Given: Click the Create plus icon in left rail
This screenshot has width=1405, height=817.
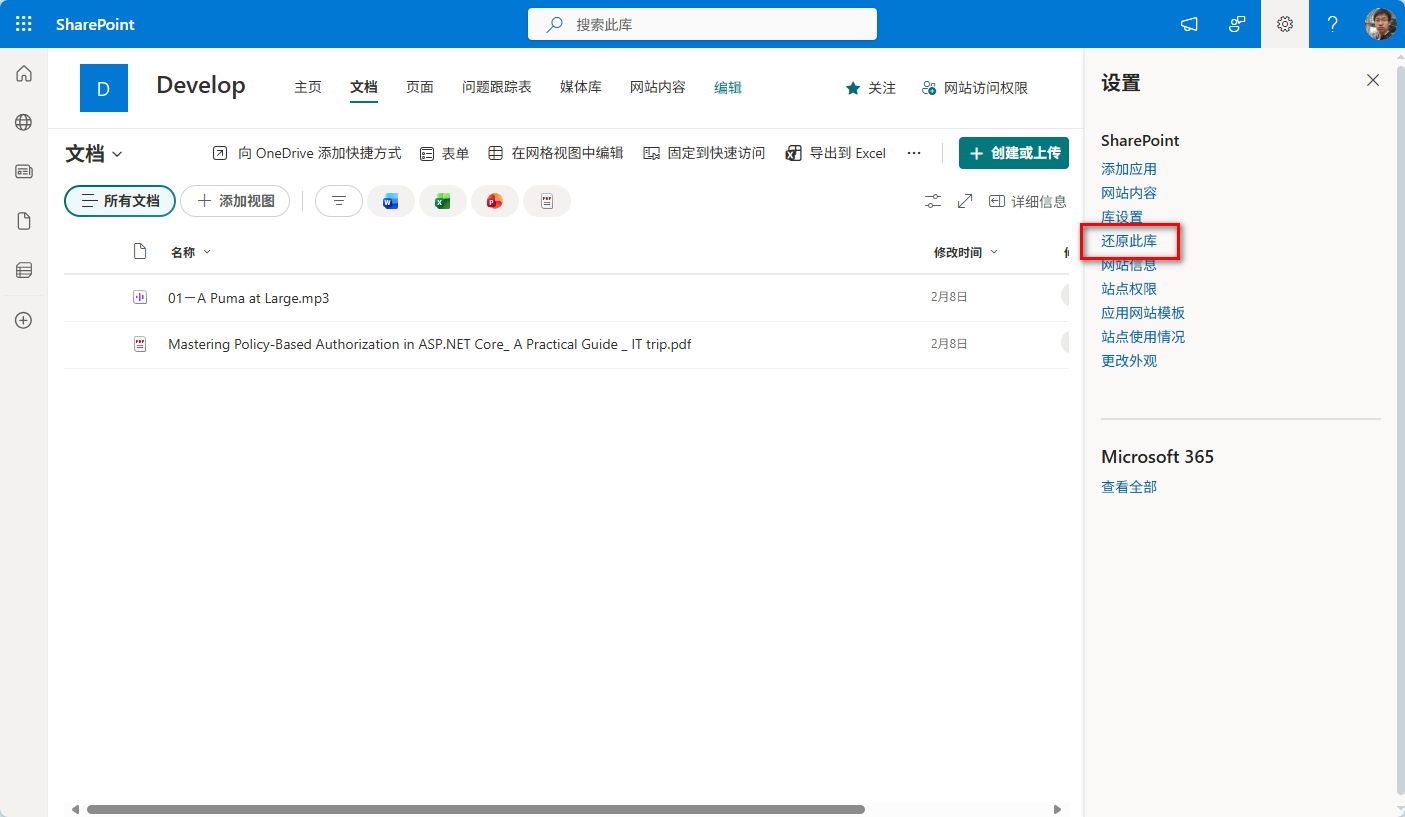Looking at the screenshot, I should 24,320.
